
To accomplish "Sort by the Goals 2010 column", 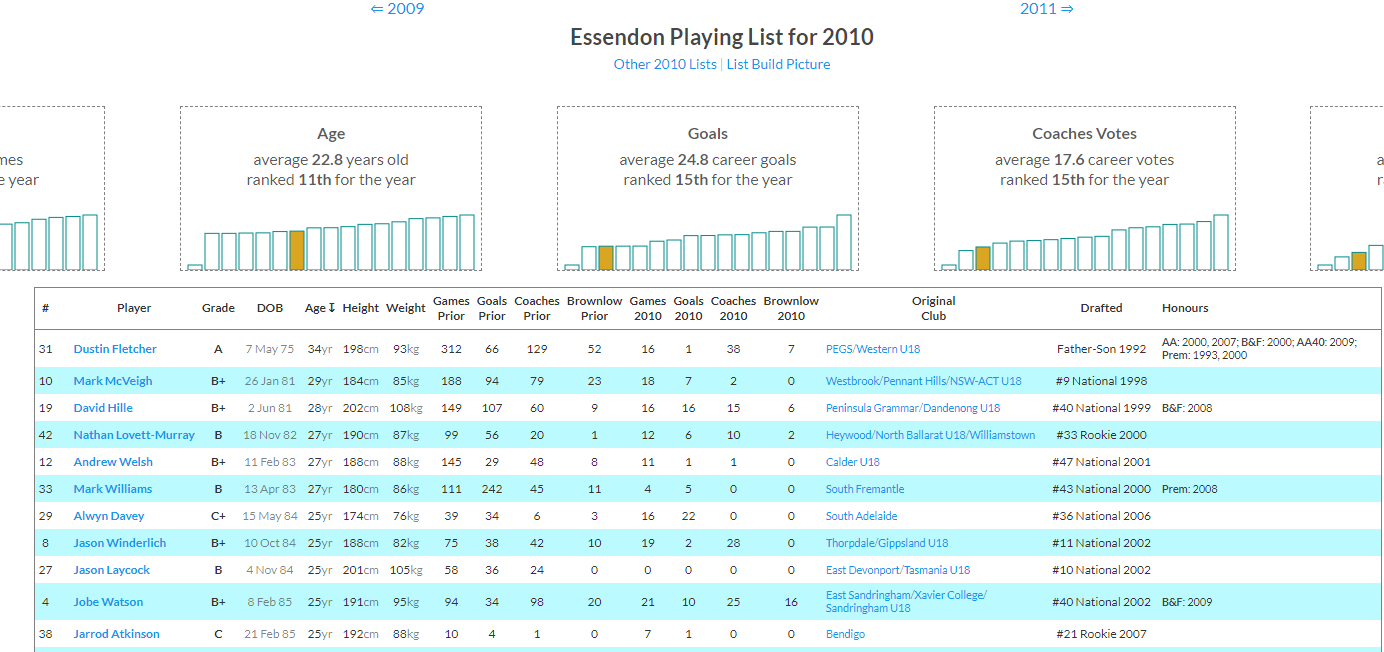I will point(688,308).
